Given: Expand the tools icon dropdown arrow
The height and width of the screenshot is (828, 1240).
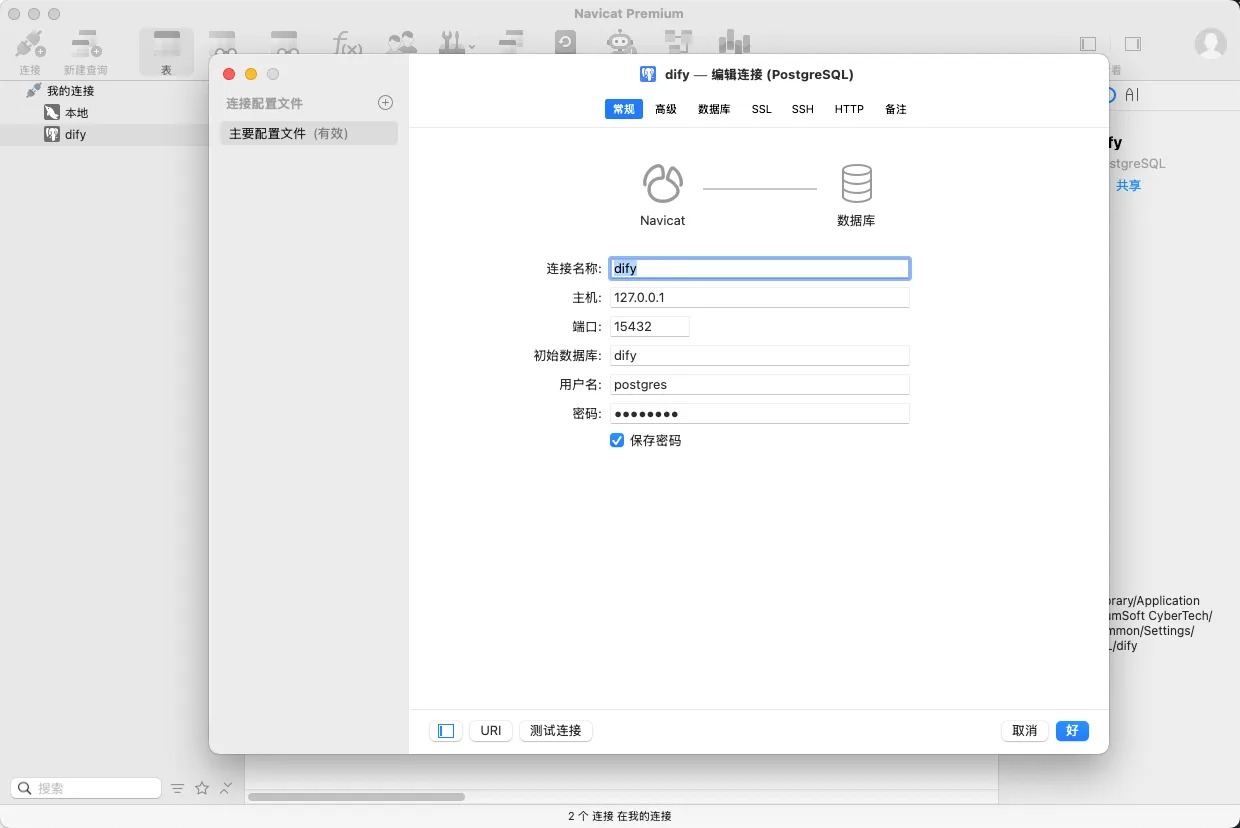Looking at the screenshot, I should tap(472, 46).
